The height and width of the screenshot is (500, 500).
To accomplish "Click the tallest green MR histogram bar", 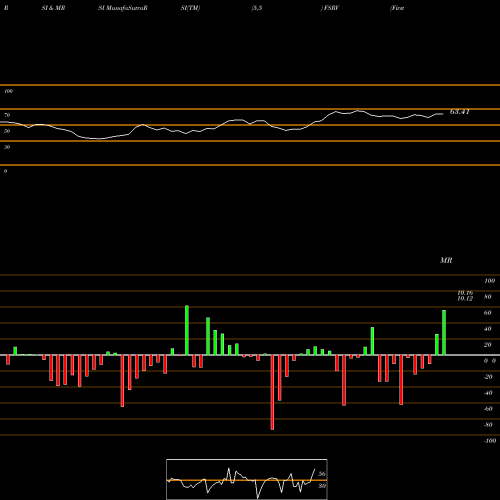I will 187,330.
